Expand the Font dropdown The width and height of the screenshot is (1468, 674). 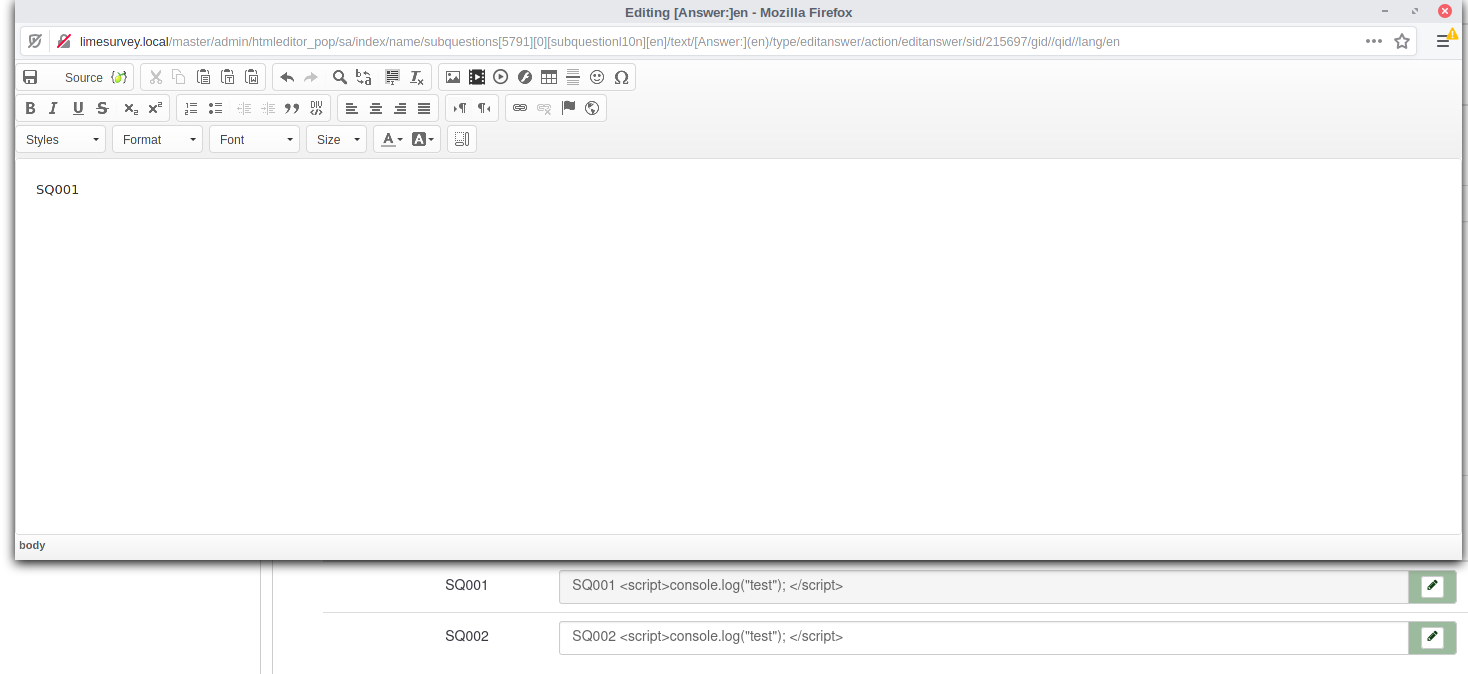[255, 139]
